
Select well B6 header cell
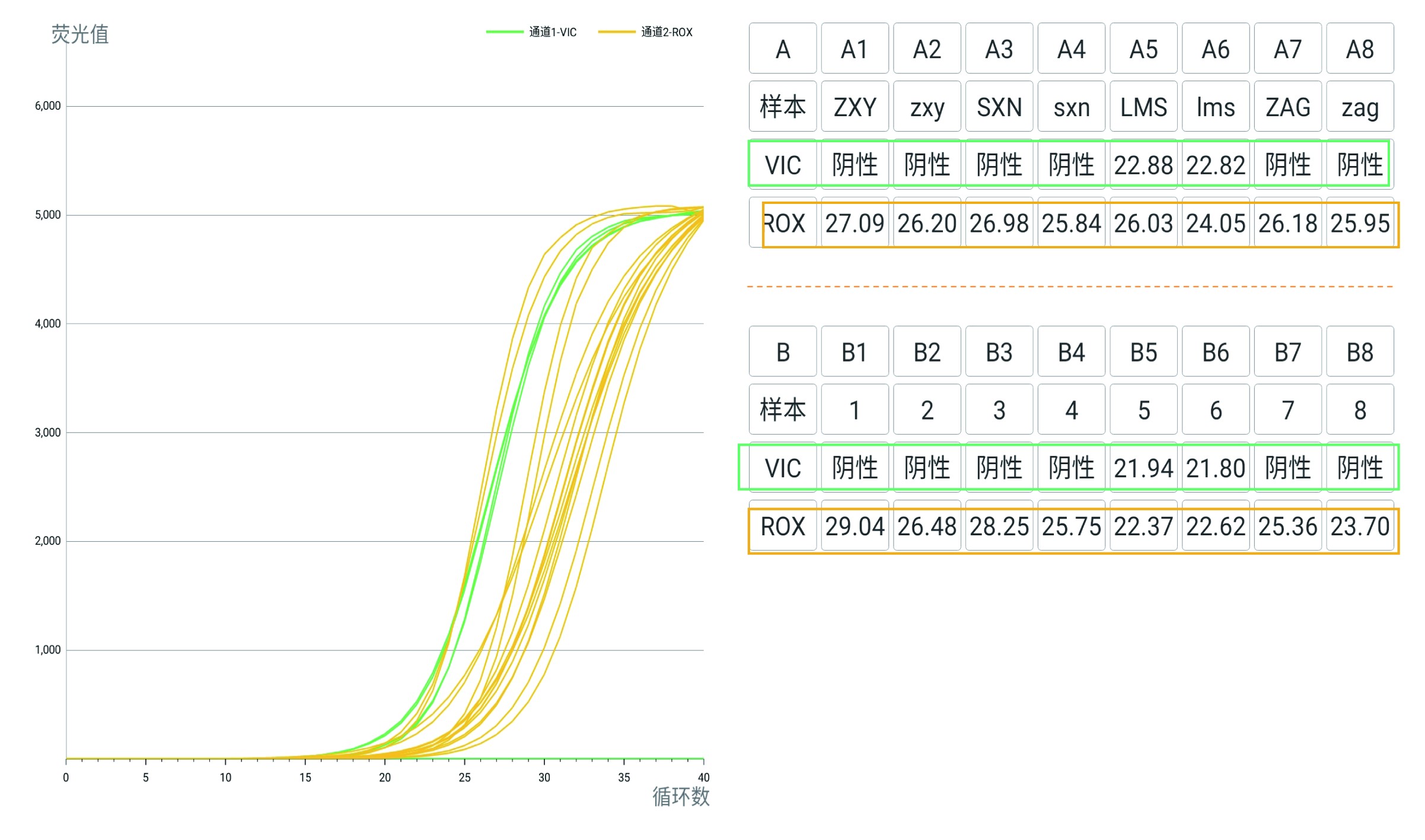(x=1216, y=352)
